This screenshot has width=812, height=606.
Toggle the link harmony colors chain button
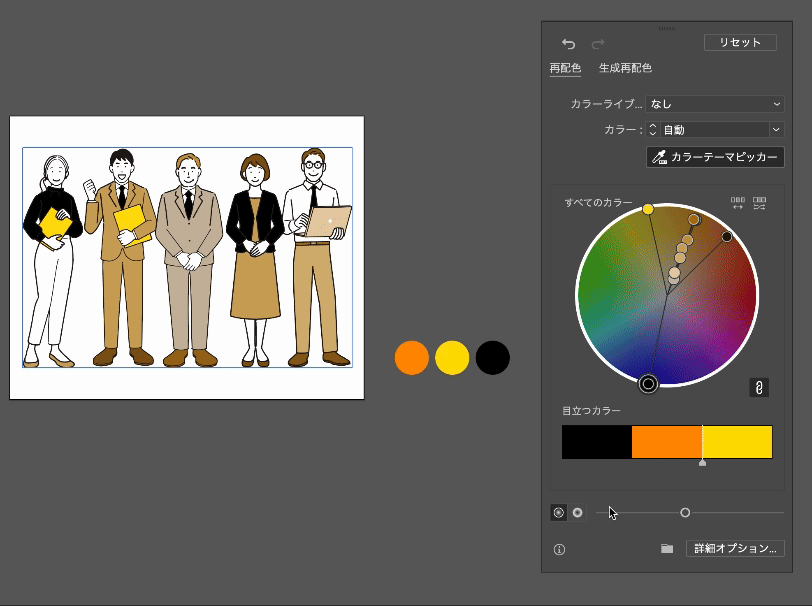point(759,388)
